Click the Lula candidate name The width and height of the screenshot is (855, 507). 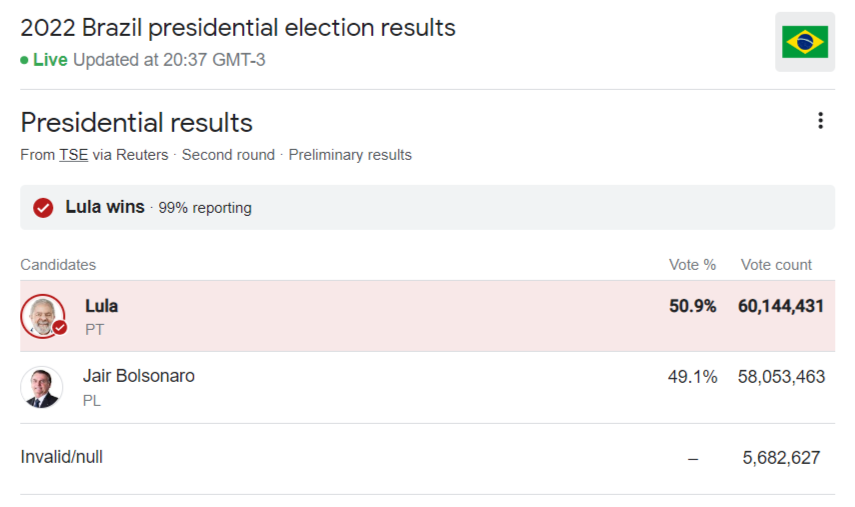click(101, 306)
